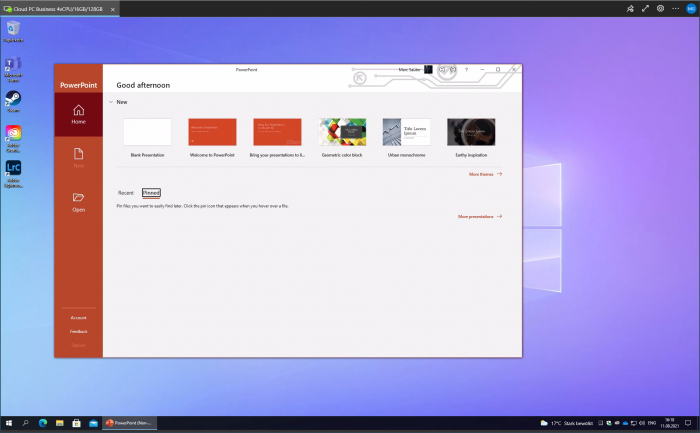Switch to the Pinned tab
Viewport: 700px width, 433px height.
click(151, 193)
